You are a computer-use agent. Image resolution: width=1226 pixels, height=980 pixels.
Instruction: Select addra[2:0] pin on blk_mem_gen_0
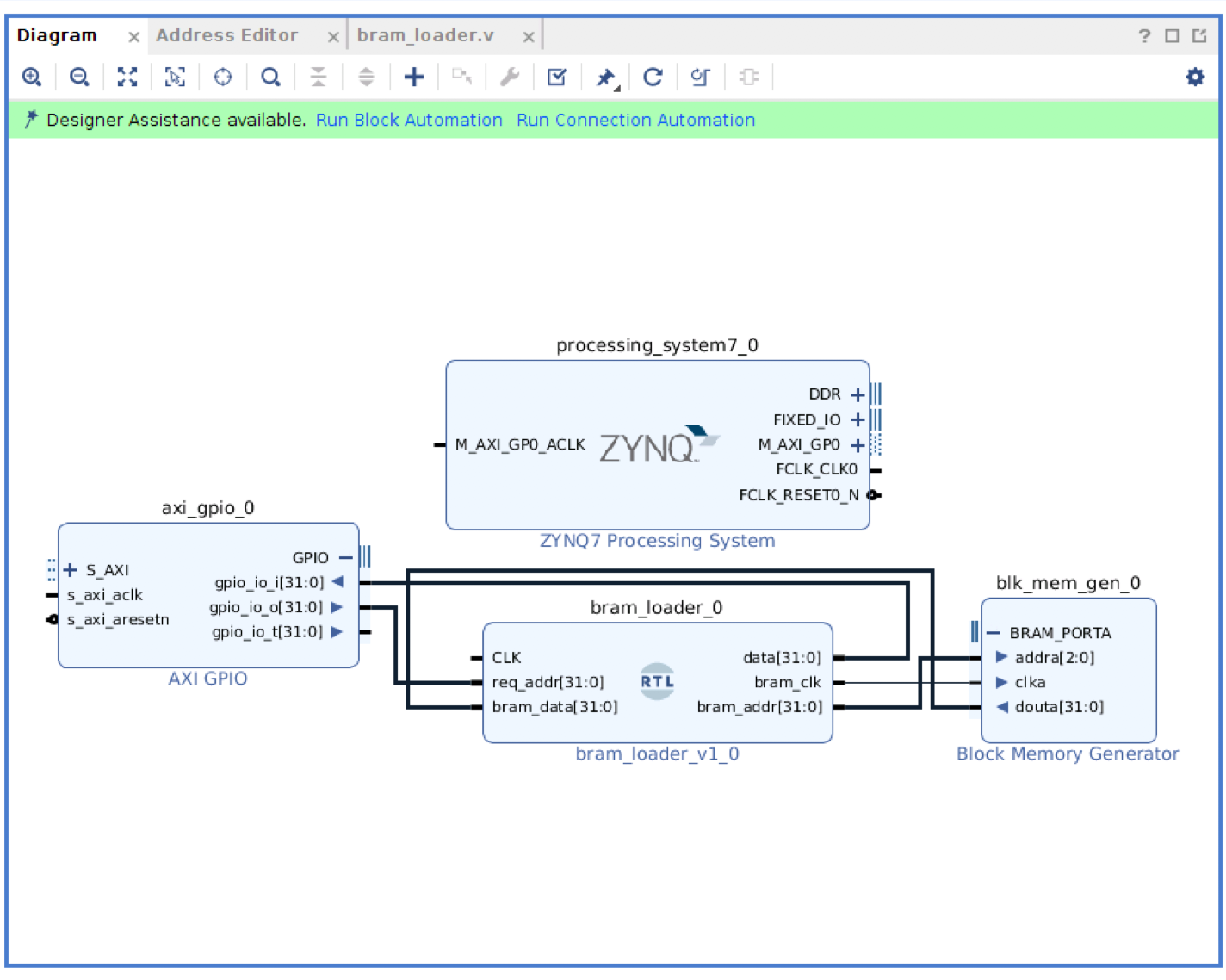1055,658
